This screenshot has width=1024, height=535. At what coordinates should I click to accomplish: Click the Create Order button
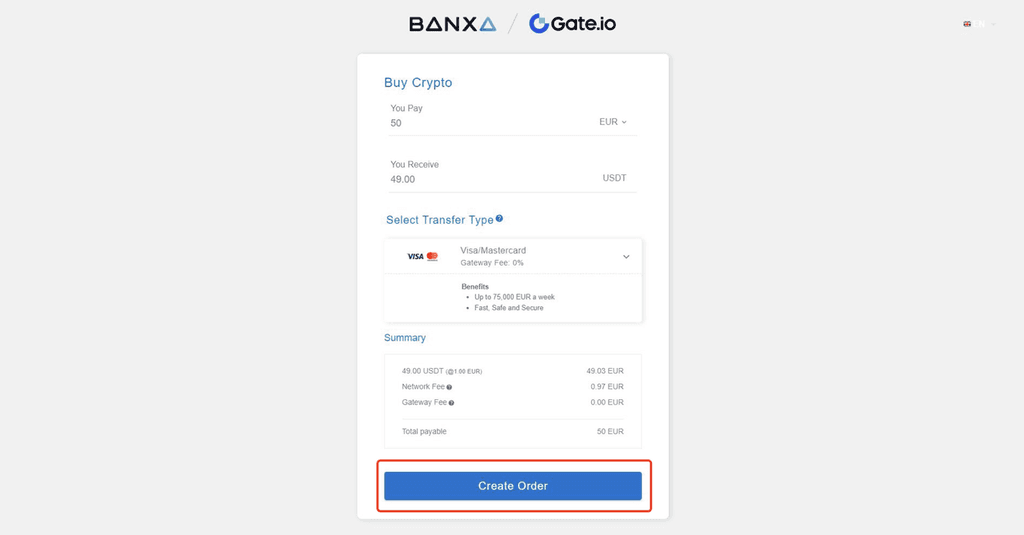coord(513,486)
